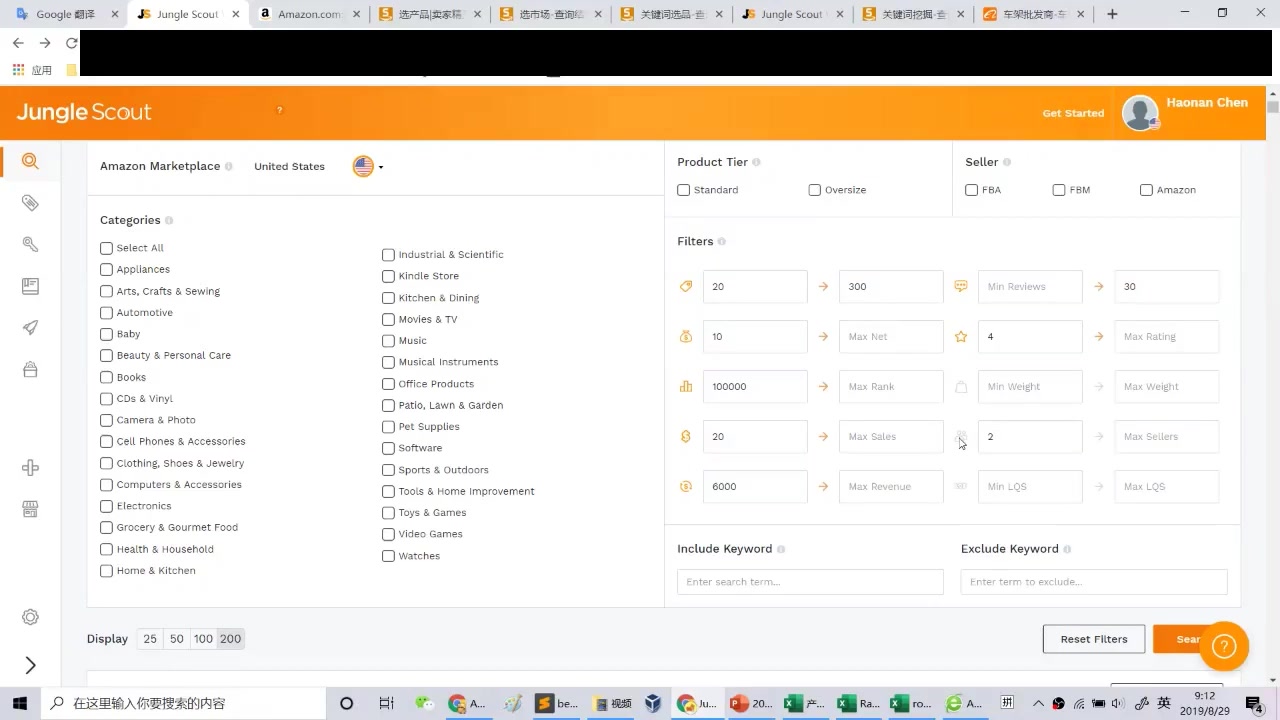Set display to 25 results

pos(150,639)
